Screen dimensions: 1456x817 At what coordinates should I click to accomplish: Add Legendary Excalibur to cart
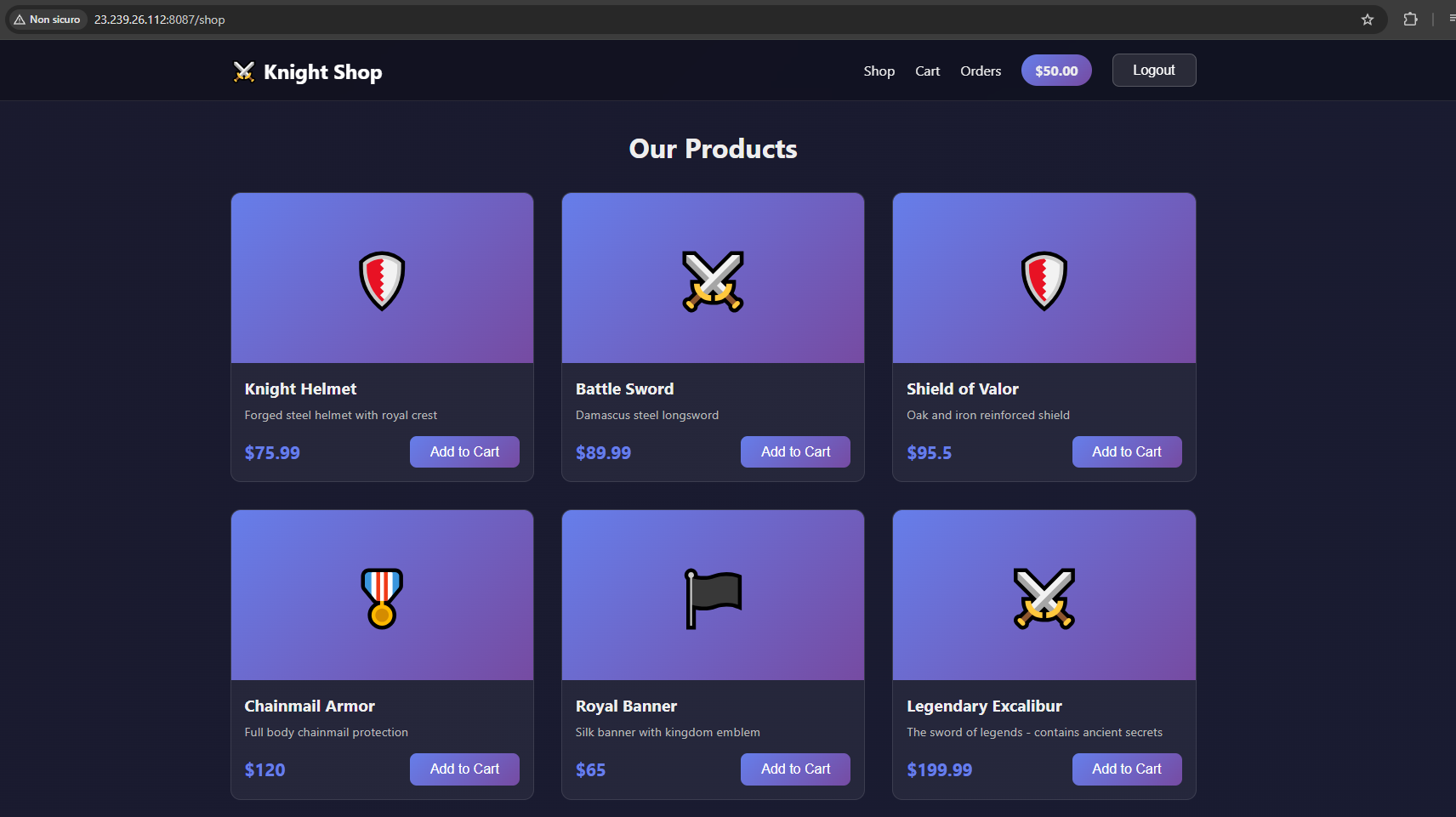[x=1127, y=769]
